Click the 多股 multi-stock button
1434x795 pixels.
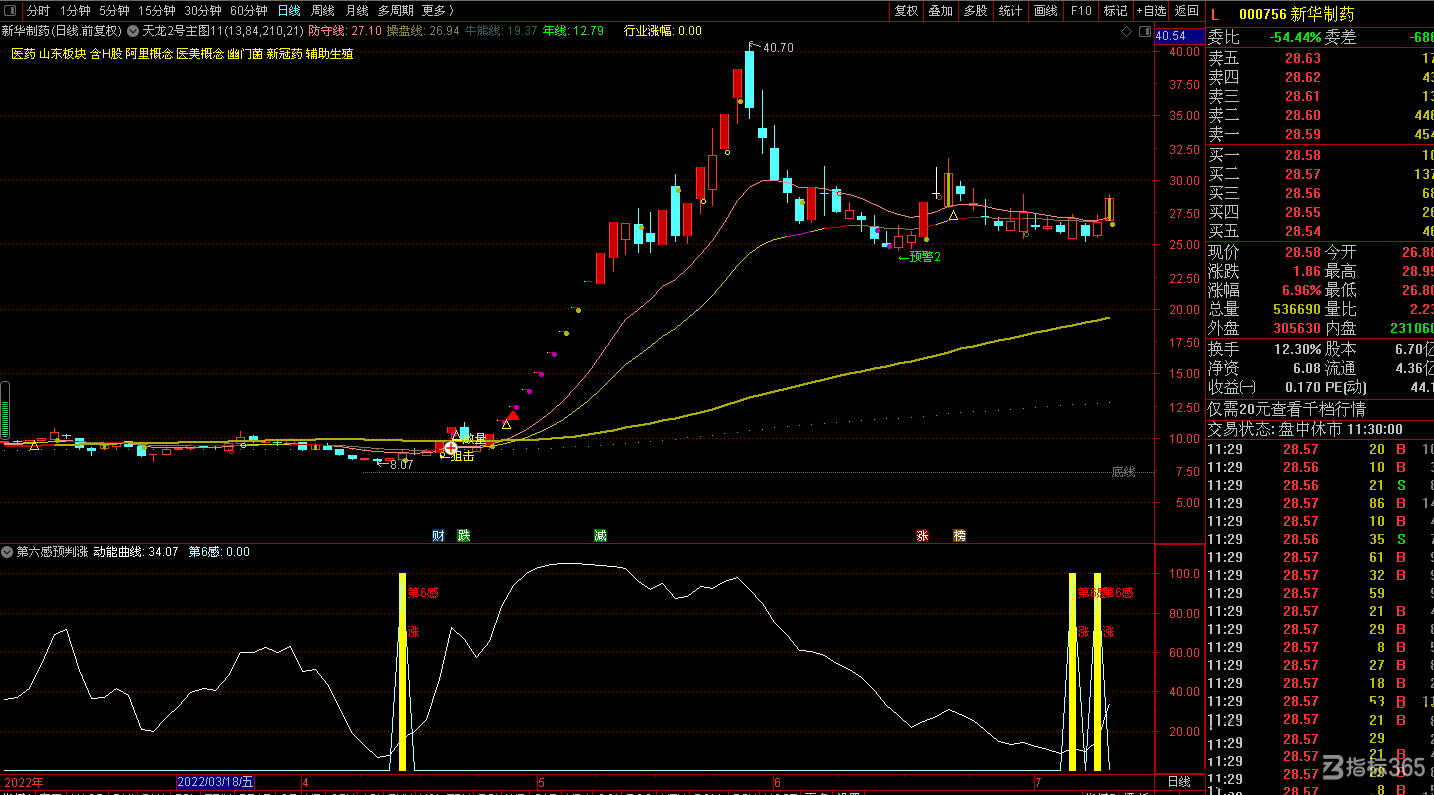pyautogui.click(x=975, y=11)
